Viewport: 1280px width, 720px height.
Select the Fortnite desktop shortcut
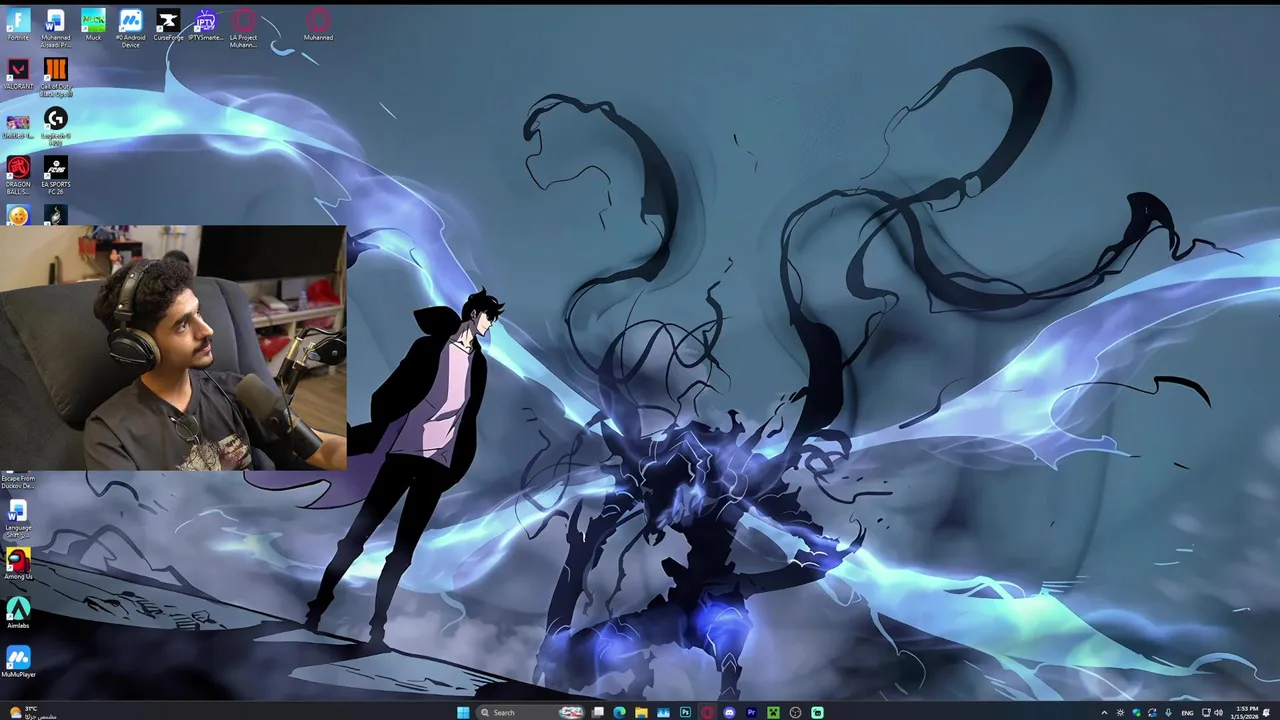(x=18, y=25)
